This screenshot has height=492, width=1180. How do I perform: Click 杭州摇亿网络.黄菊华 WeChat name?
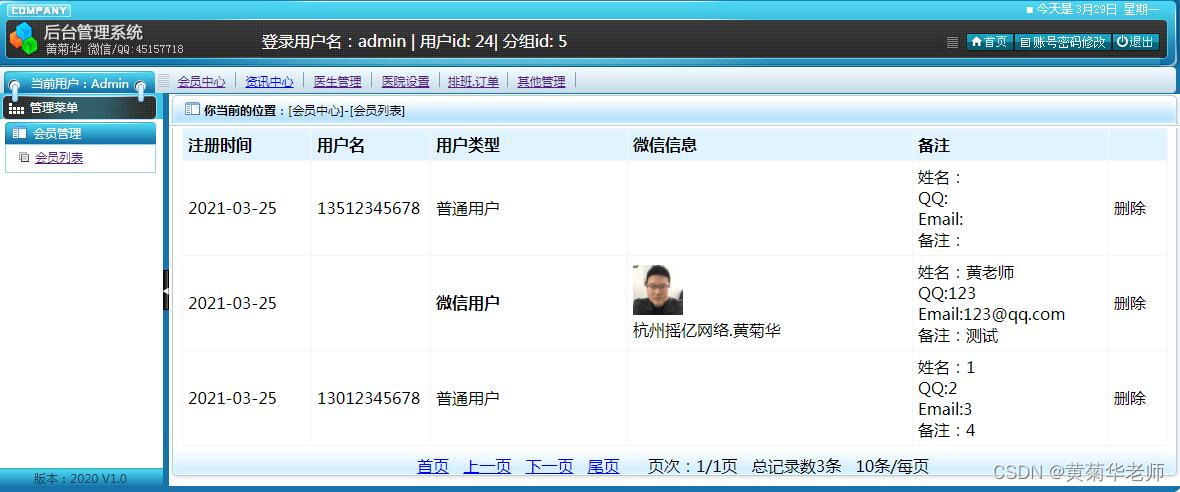[707, 330]
